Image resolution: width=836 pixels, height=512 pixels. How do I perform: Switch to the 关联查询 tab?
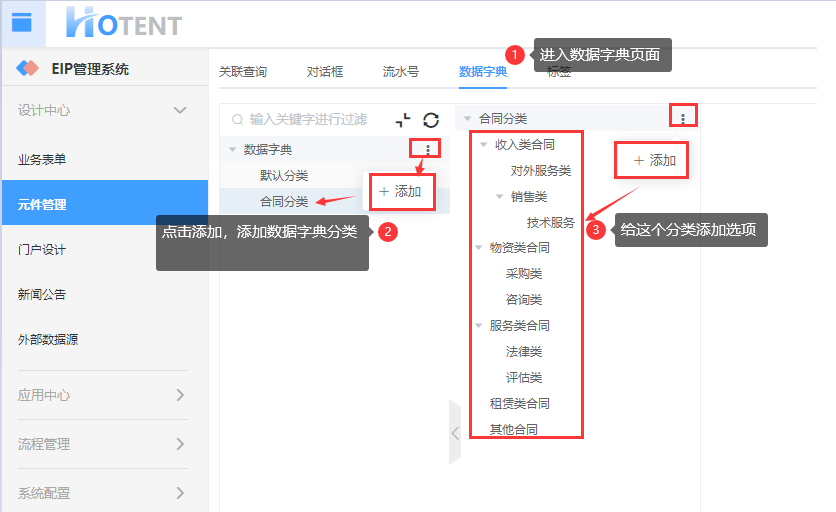243,71
